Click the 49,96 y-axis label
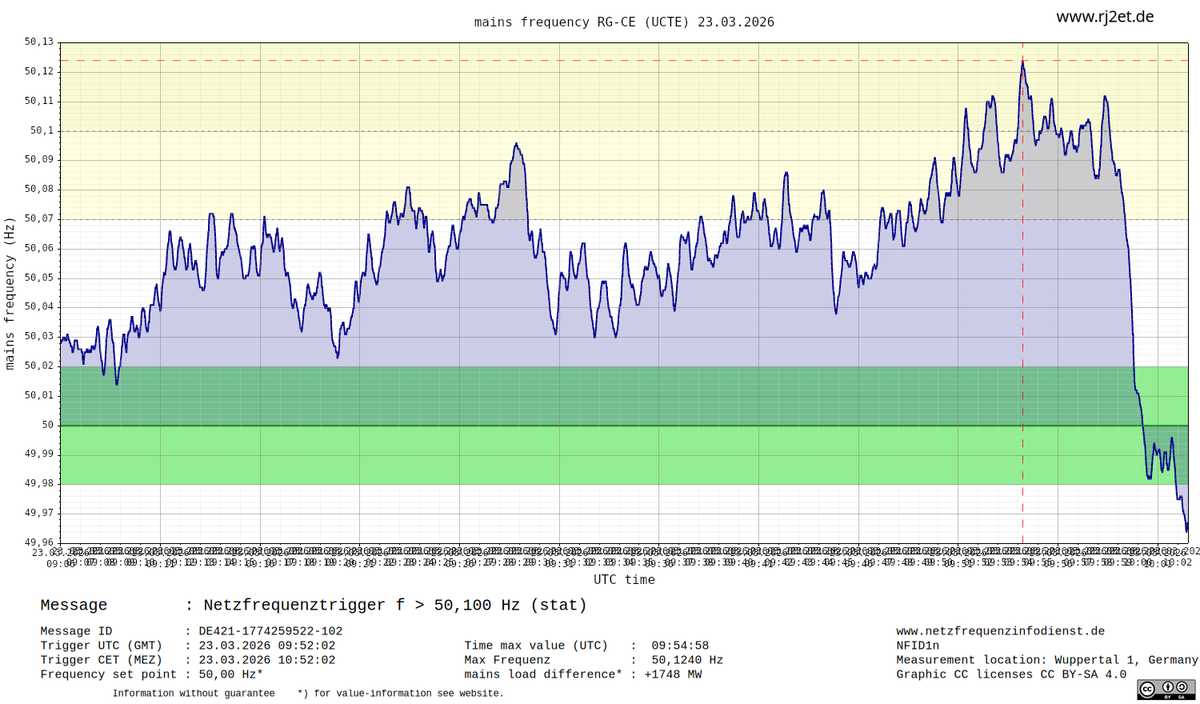 [x=39, y=543]
